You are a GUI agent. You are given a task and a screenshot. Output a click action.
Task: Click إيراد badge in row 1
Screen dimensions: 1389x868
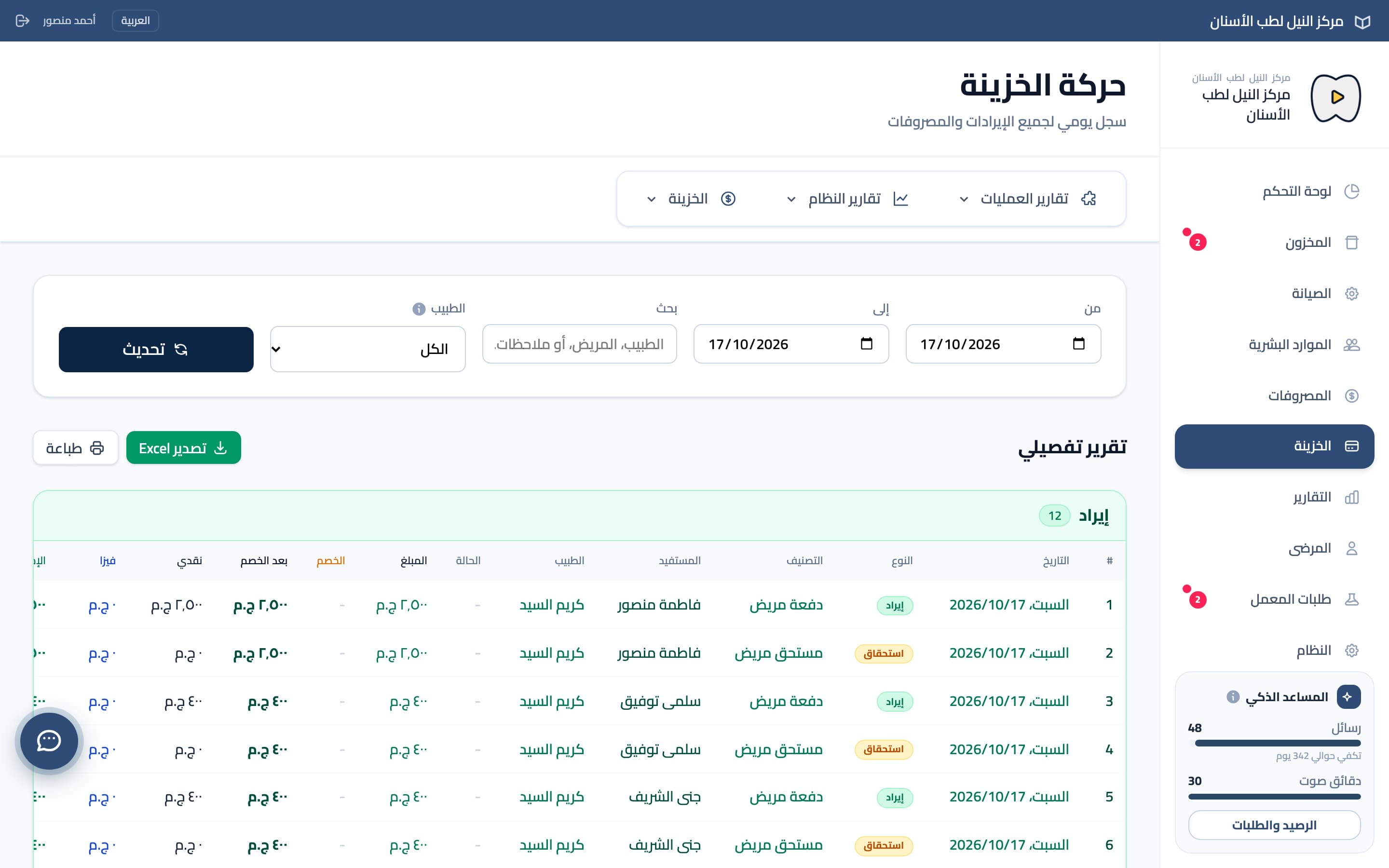coord(895,605)
